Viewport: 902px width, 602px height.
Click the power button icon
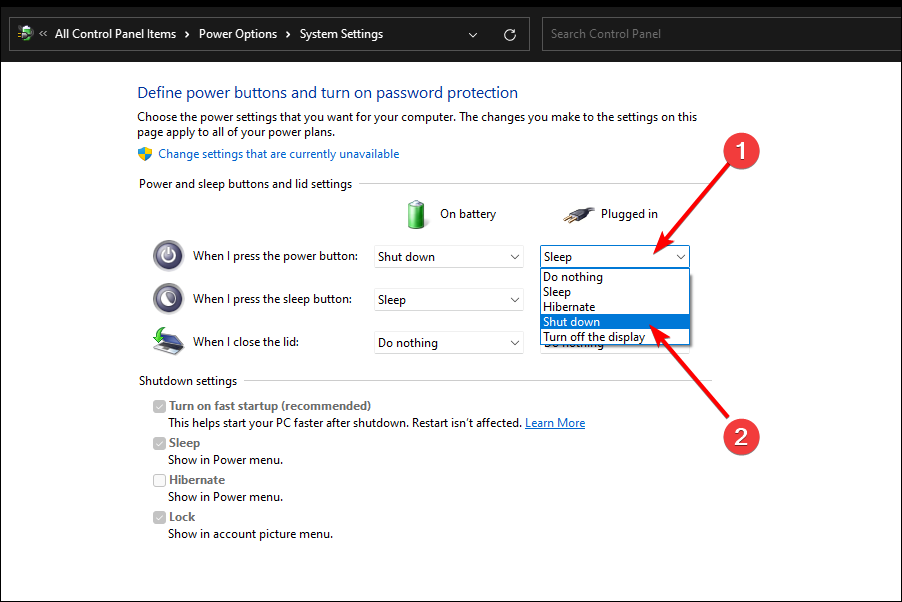(x=168, y=256)
